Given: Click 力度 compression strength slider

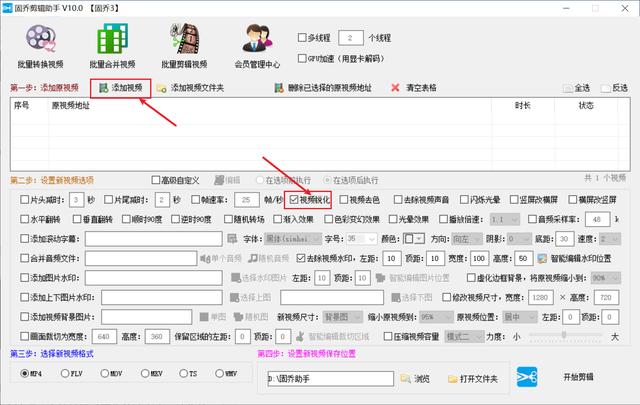Looking at the screenshot, I should click(566, 335).
